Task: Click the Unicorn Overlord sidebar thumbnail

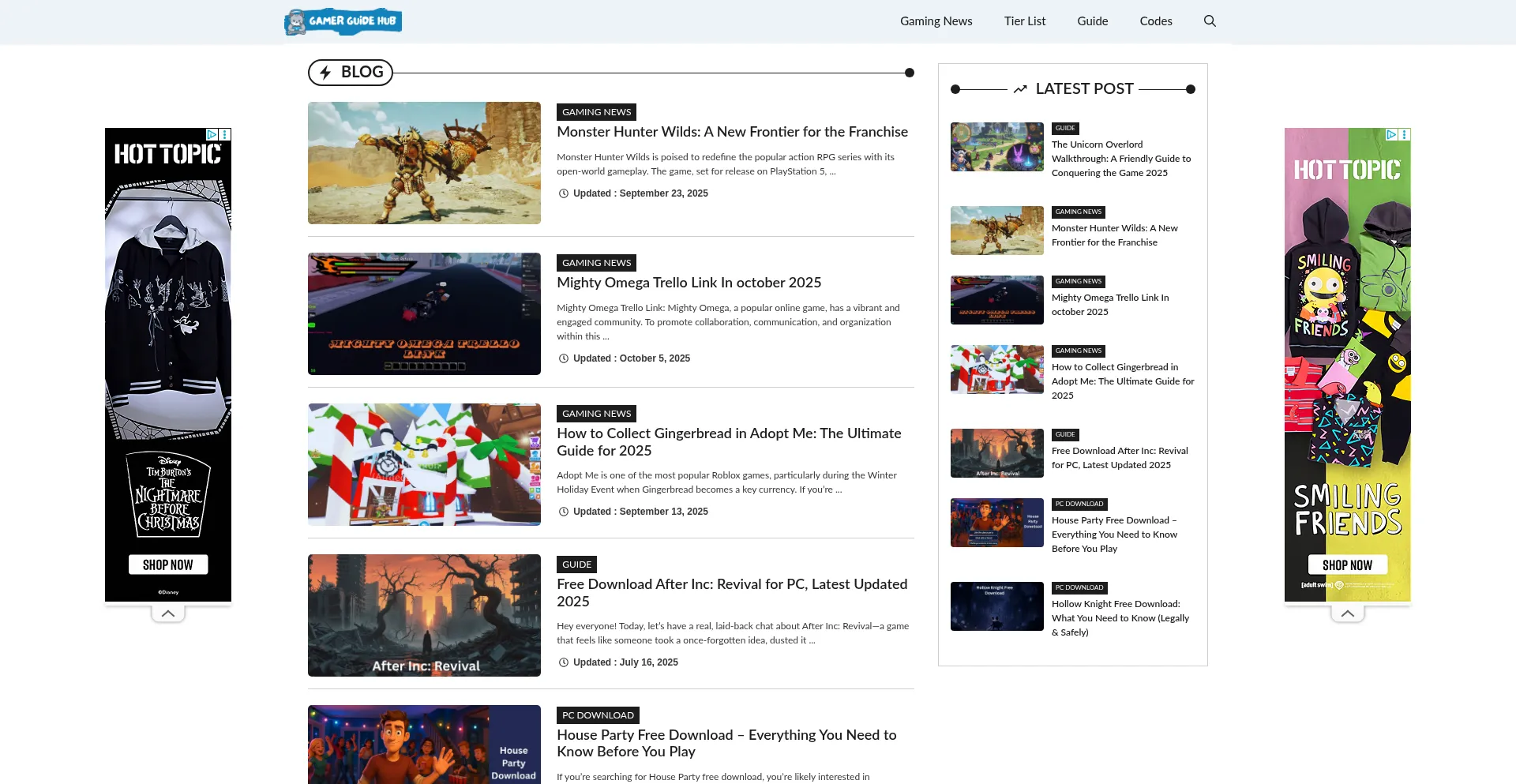Action: point(996,147)
